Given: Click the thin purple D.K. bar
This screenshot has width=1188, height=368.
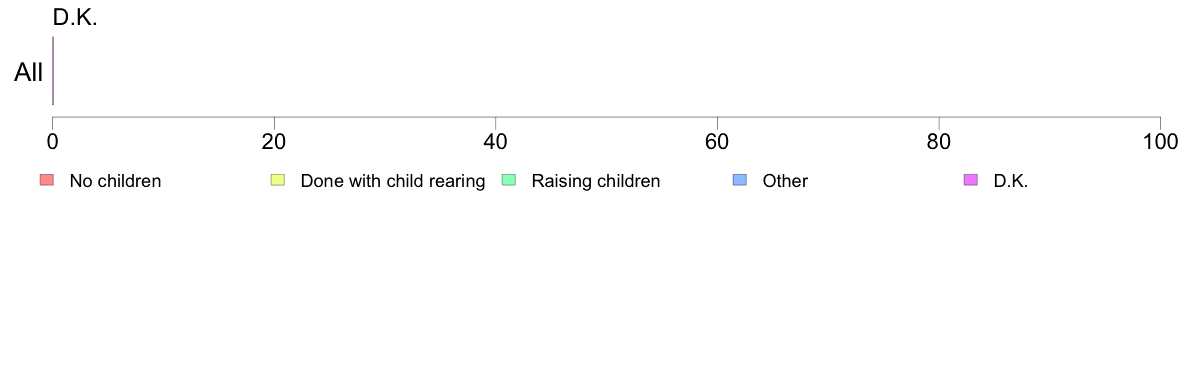Looking at the screenshot, I should point(52,70).
